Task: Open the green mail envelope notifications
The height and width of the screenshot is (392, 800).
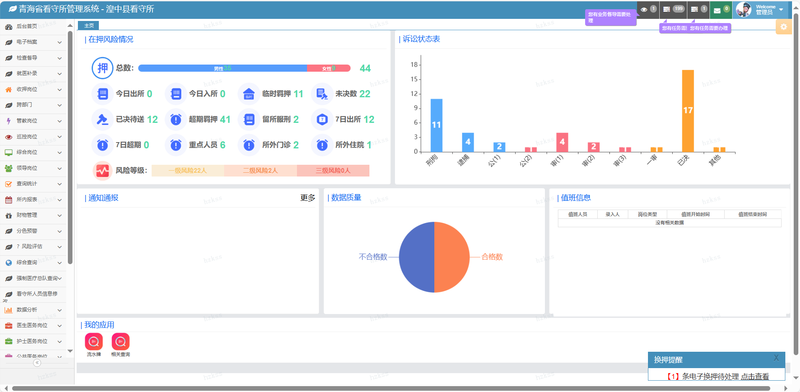Action: coord(717,10)
